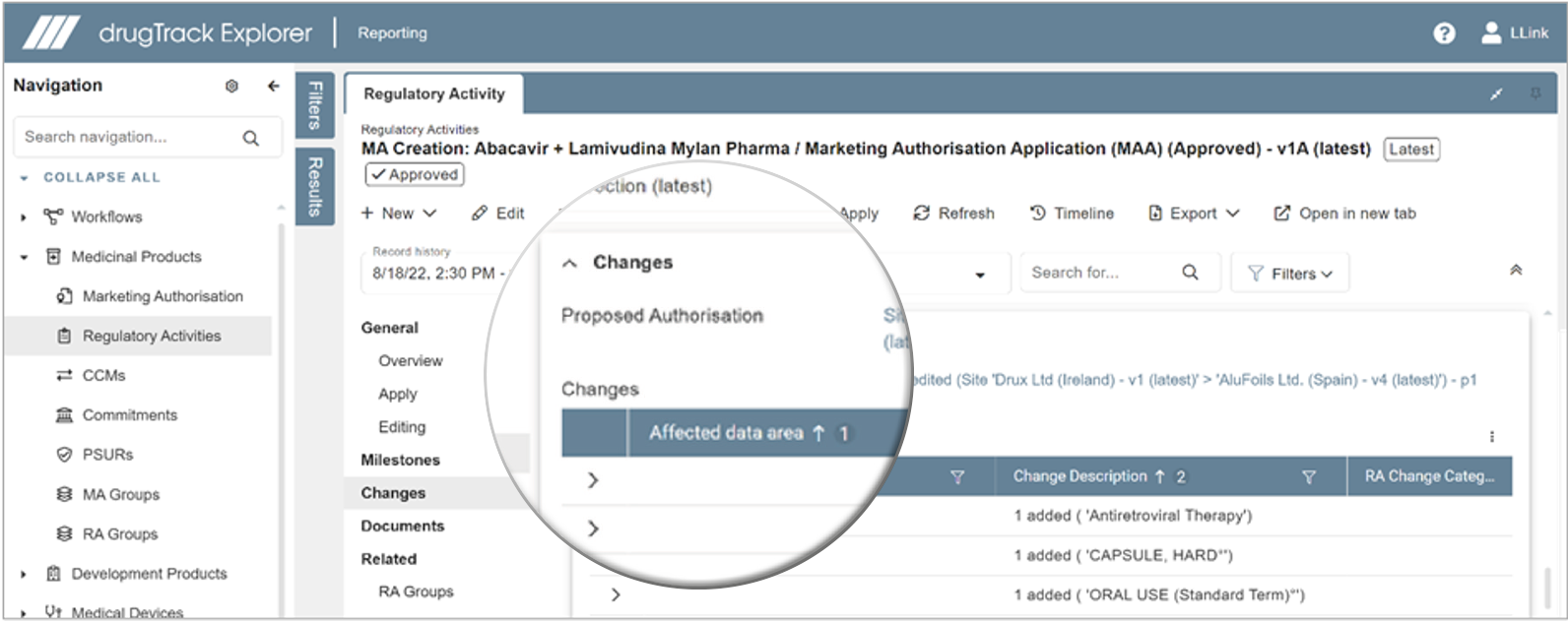
Task: Select RA Groups under Related
Action: [416, 591]
